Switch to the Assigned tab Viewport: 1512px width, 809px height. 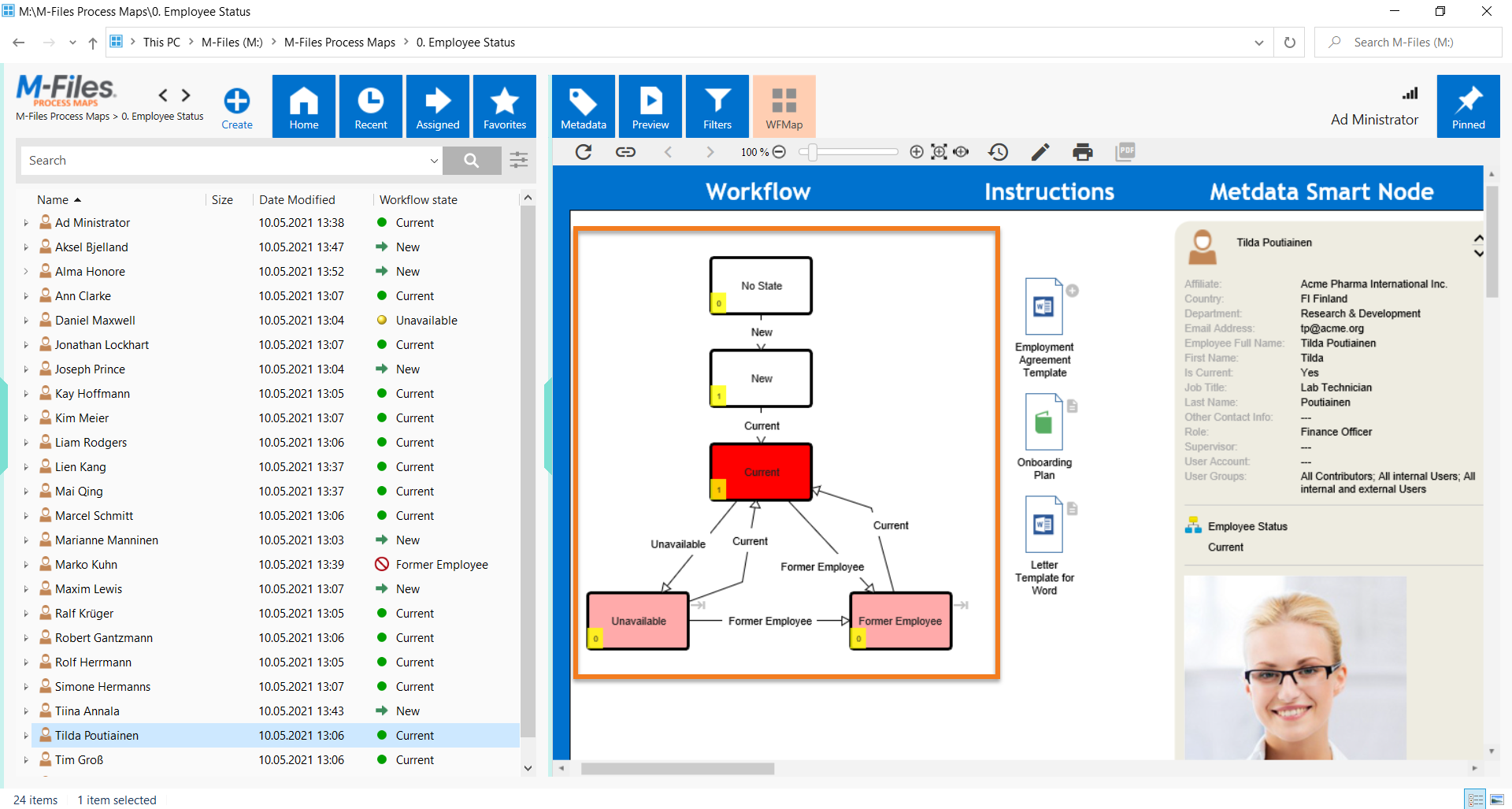pos(438,106)
